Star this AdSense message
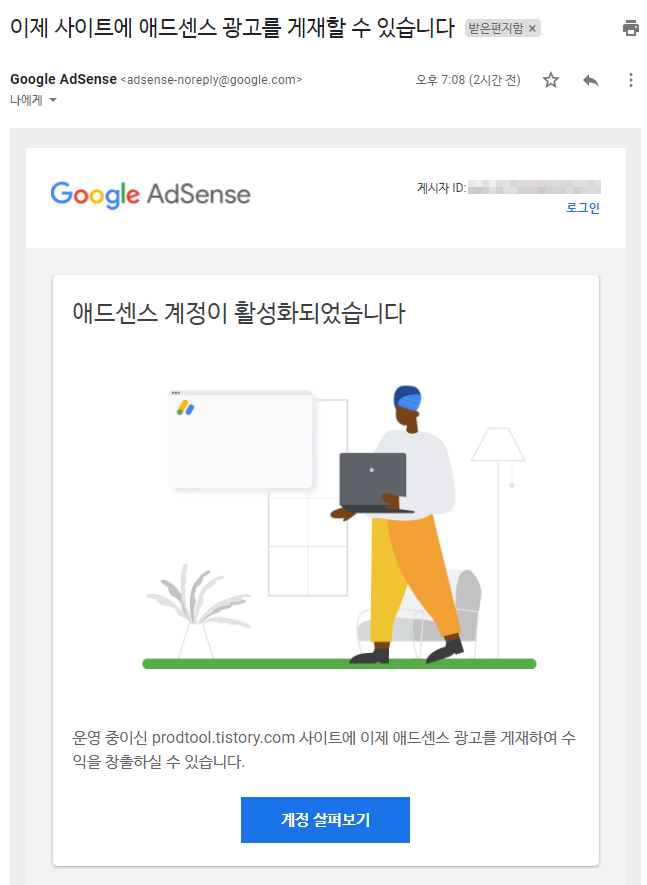The image size is (647, 885). point(550,80)
